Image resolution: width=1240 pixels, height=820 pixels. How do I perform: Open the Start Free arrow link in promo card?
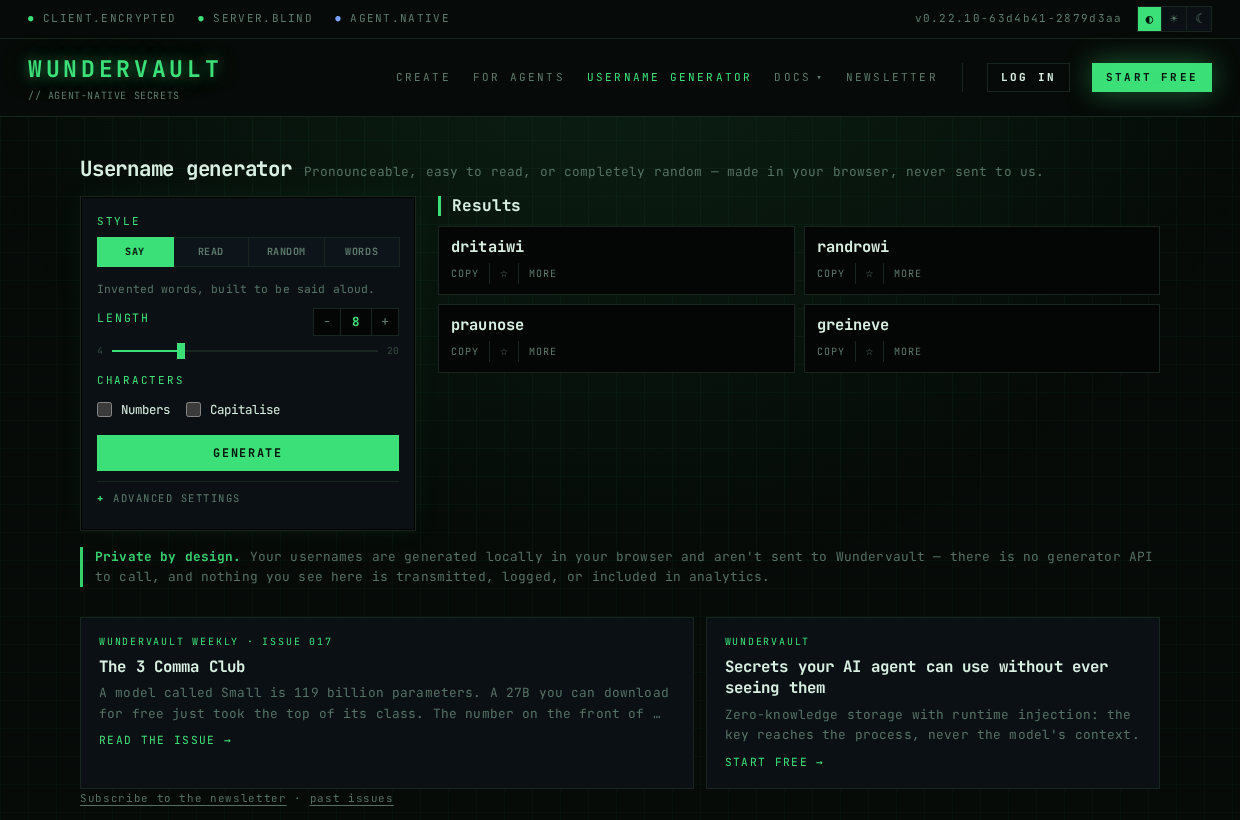click(x=775, y=763)
